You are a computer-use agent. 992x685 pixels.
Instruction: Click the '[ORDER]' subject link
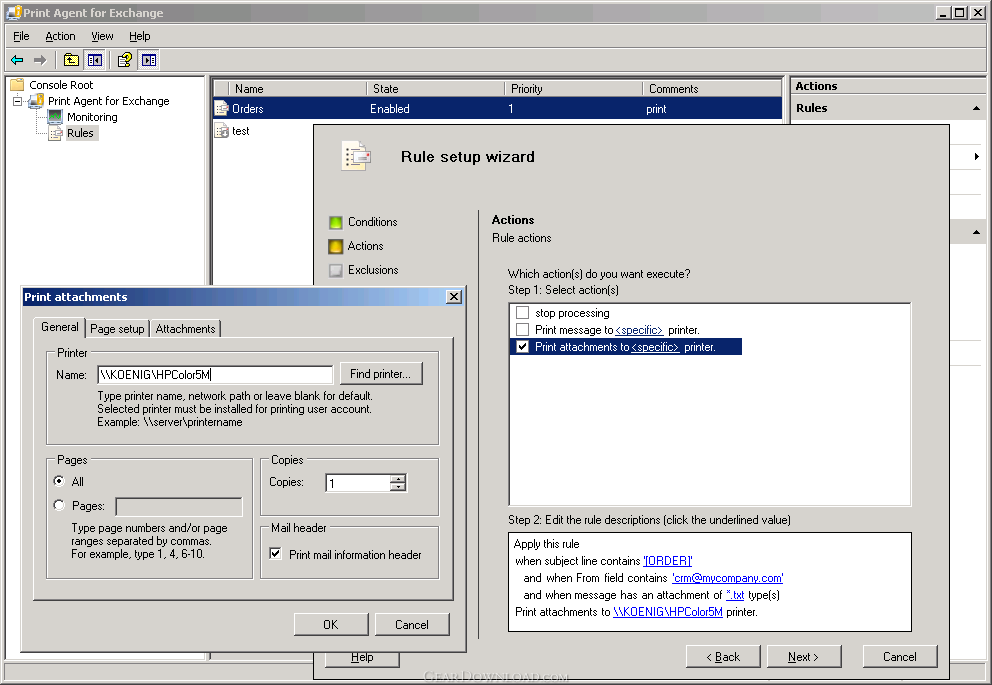point(667,560)
